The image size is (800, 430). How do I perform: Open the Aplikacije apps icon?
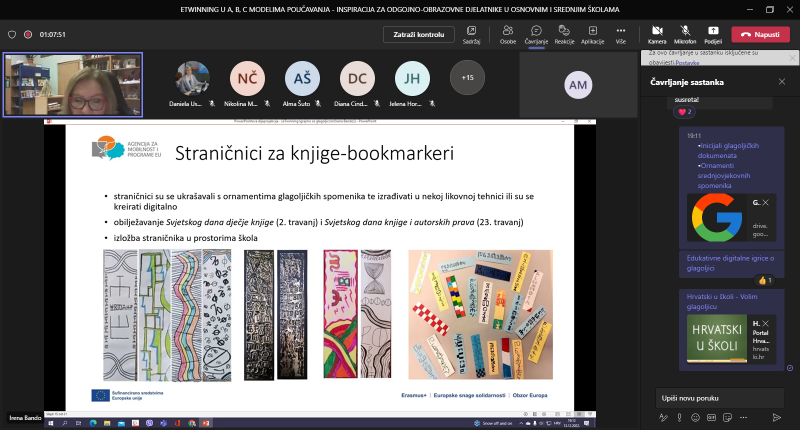tap(592, 31)
